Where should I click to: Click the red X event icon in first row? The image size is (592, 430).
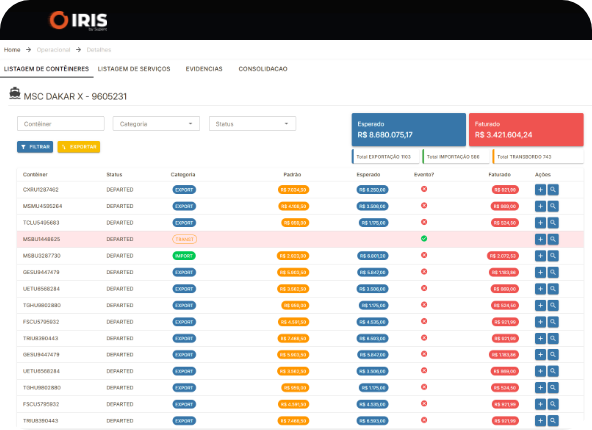point(424,189)
